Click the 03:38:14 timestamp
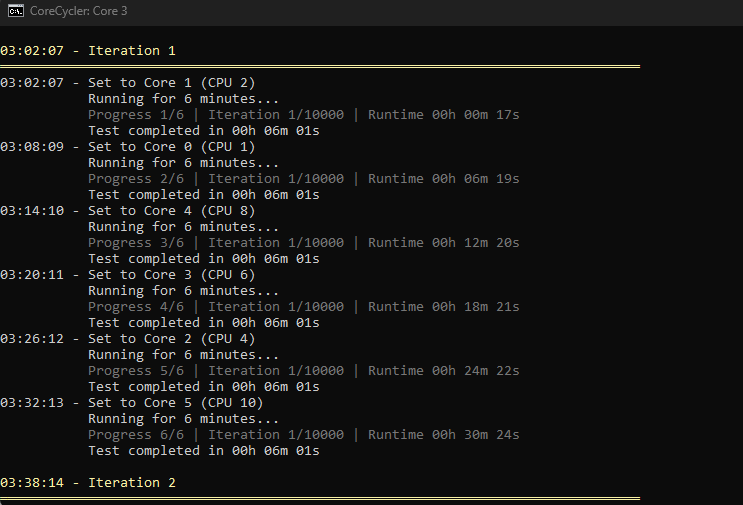The height and width of the screenshot is (505, 743). [x=32, y=482]
